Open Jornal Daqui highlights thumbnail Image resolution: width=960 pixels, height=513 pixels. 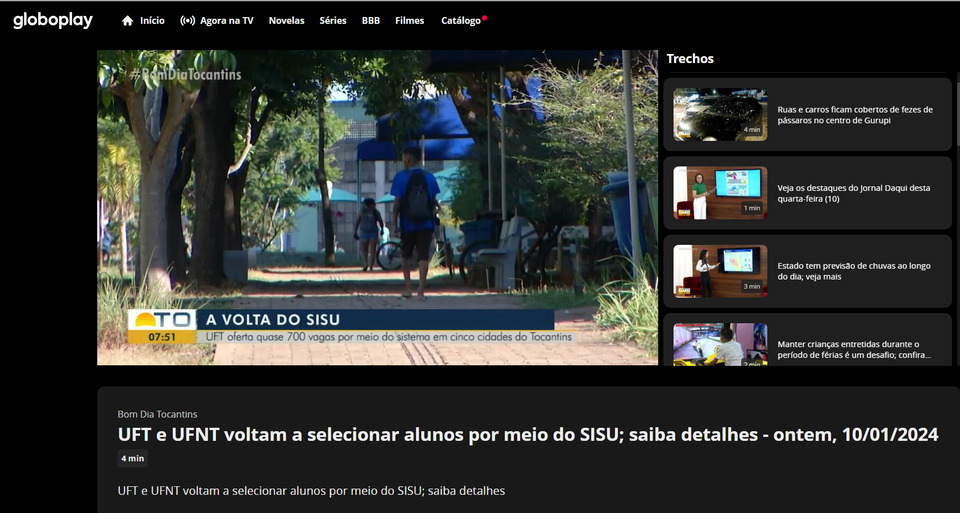pyautogui.click(x=720, y=193)
